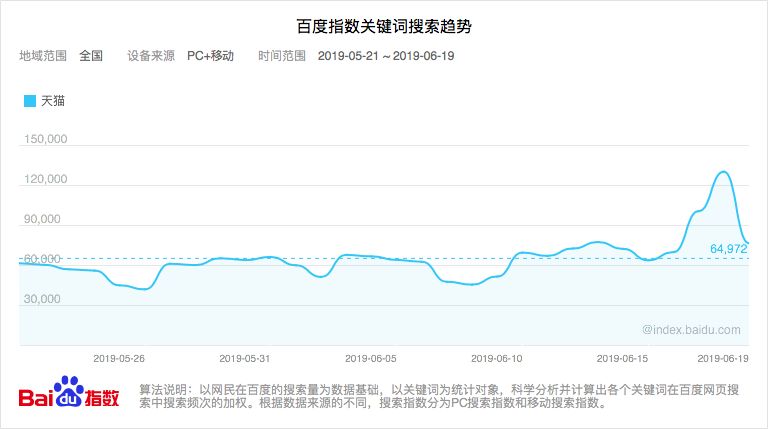The width and height of the screenshot is (768, 429).
Task: Click the 2019-05-26 x-axis date
Action: (x=119, y=358)
